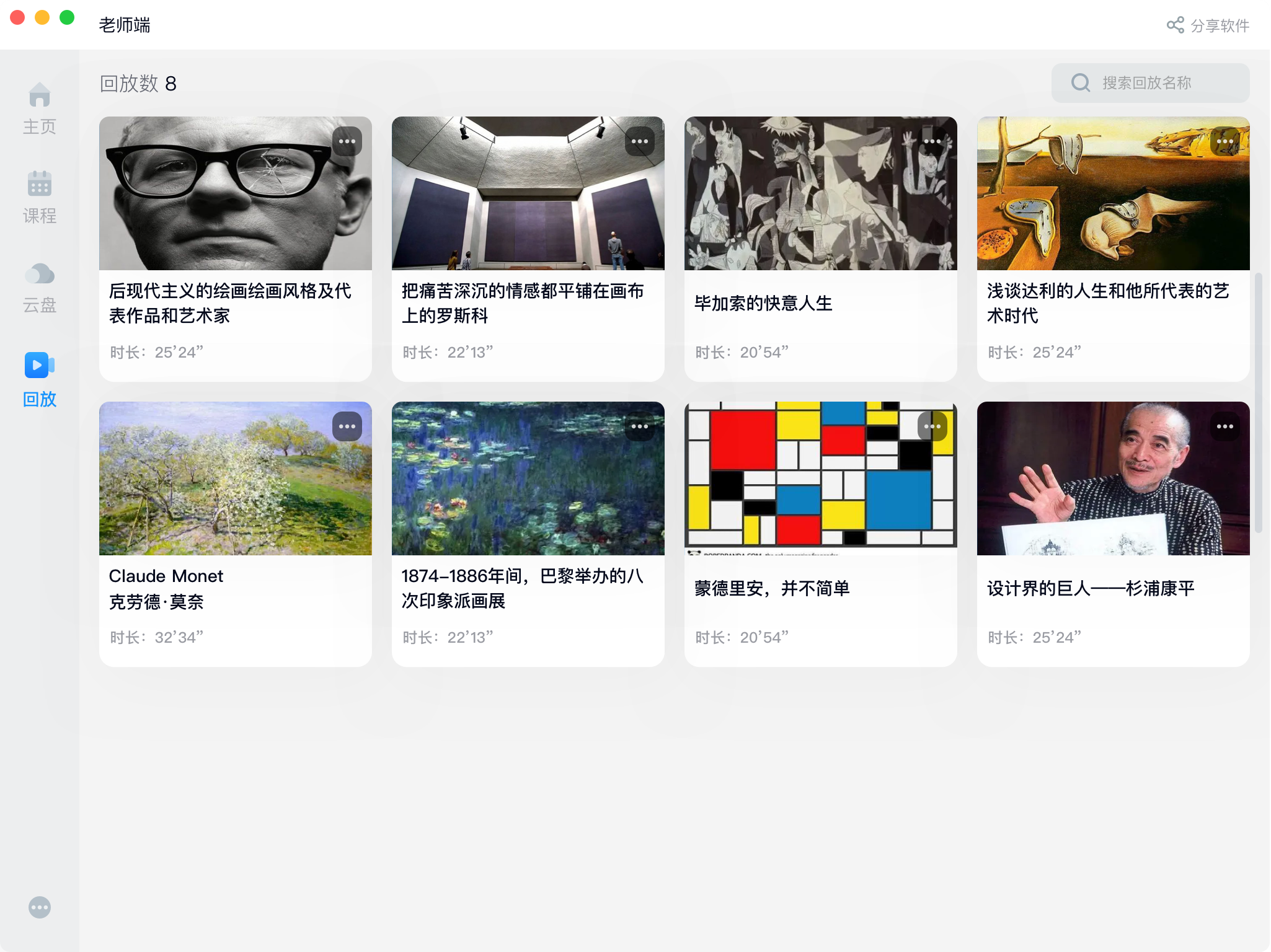Open the Monet orchard painting thumbnail
Viewport: 1271px width, 952px height.
pos(236,478)
